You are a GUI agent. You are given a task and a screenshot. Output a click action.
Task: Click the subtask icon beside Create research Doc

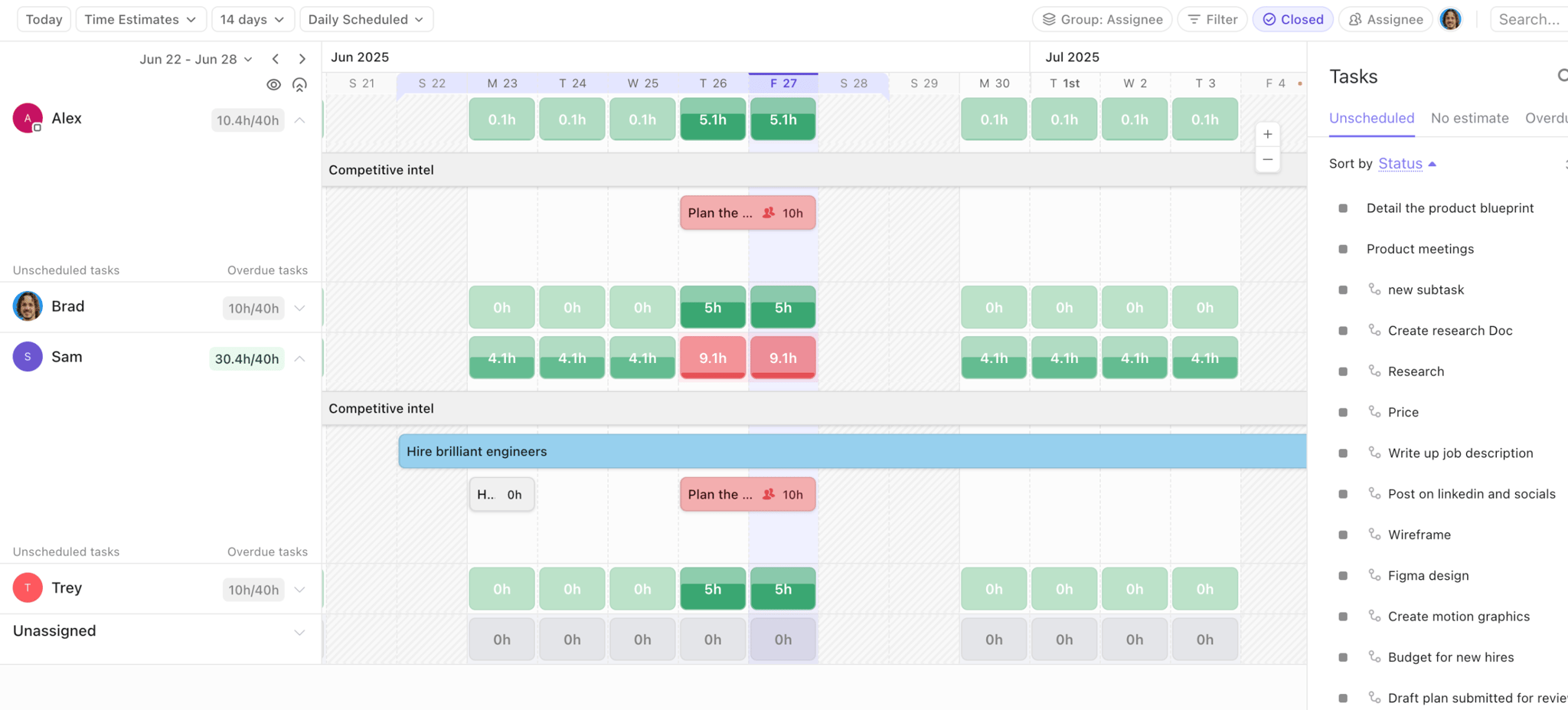pos(1374,330)
